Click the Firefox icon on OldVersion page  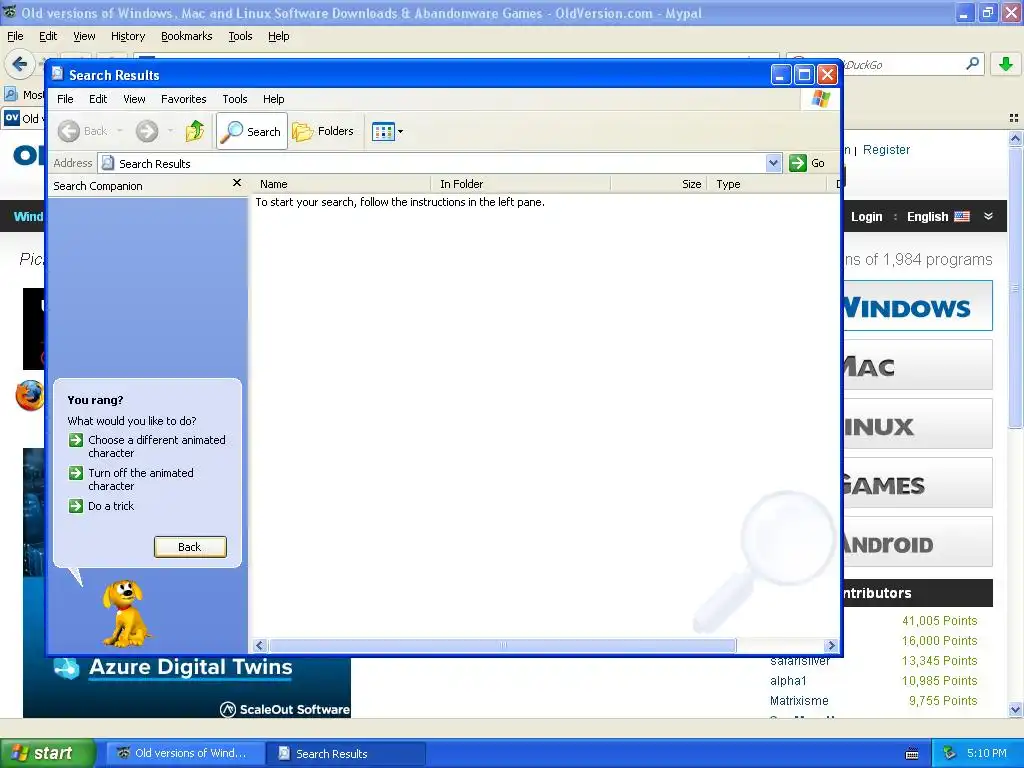pos(29,395)
